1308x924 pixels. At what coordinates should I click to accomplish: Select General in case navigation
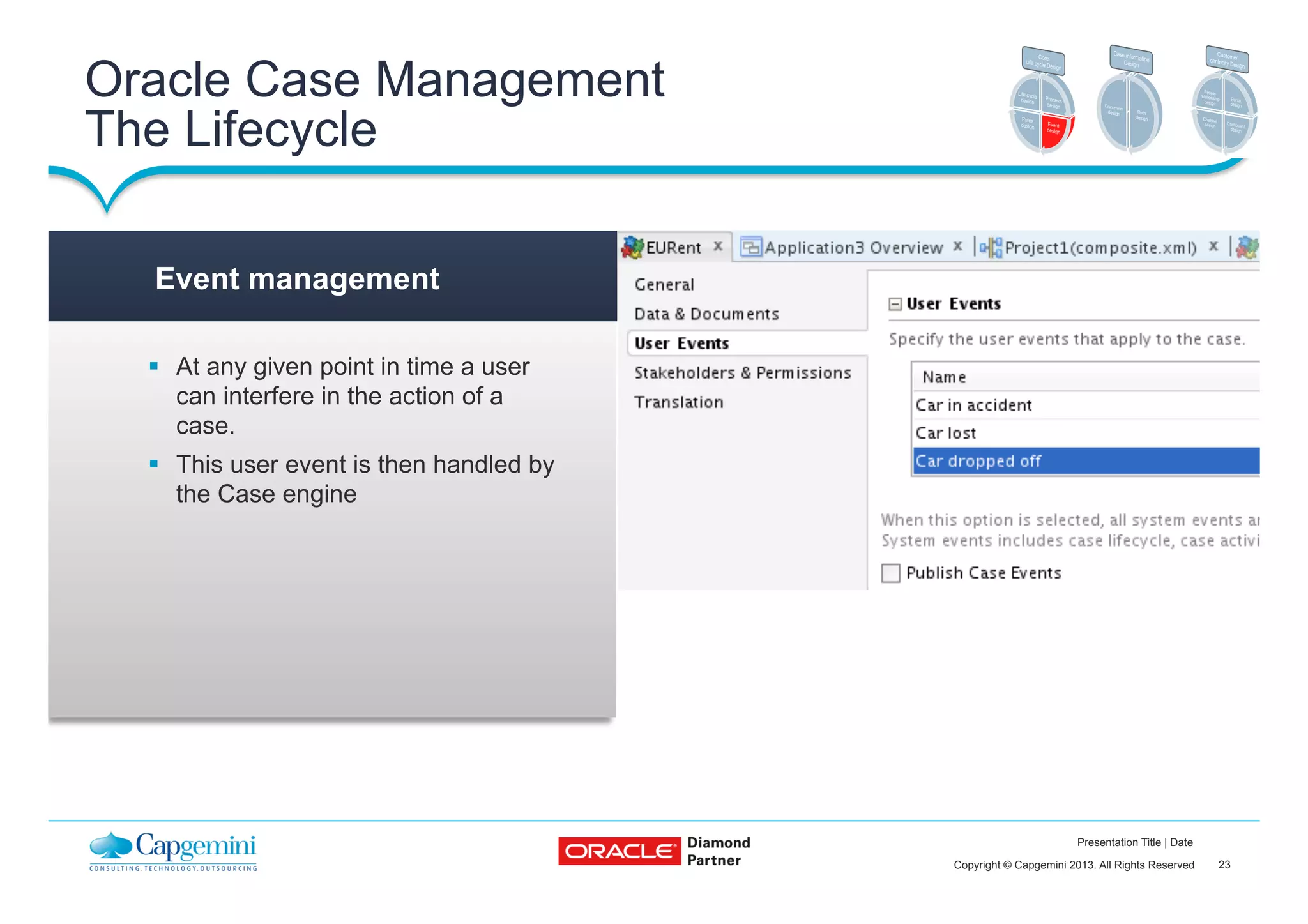click(x=664, y=285)
